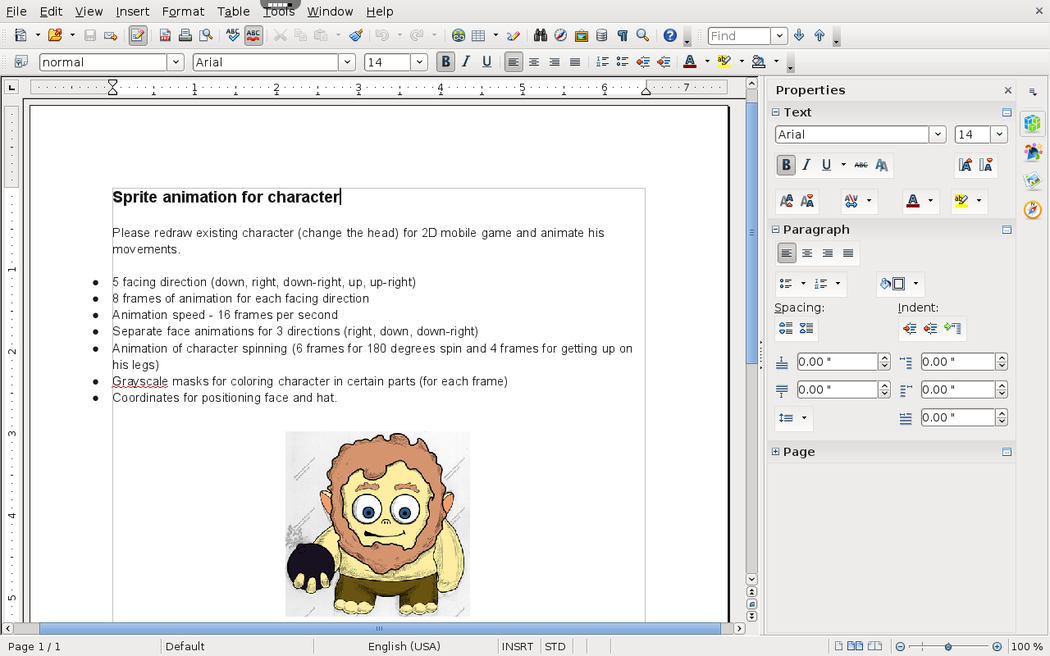
Task: Click the Clone Formatting paintbrush icon
Action: 356,36
